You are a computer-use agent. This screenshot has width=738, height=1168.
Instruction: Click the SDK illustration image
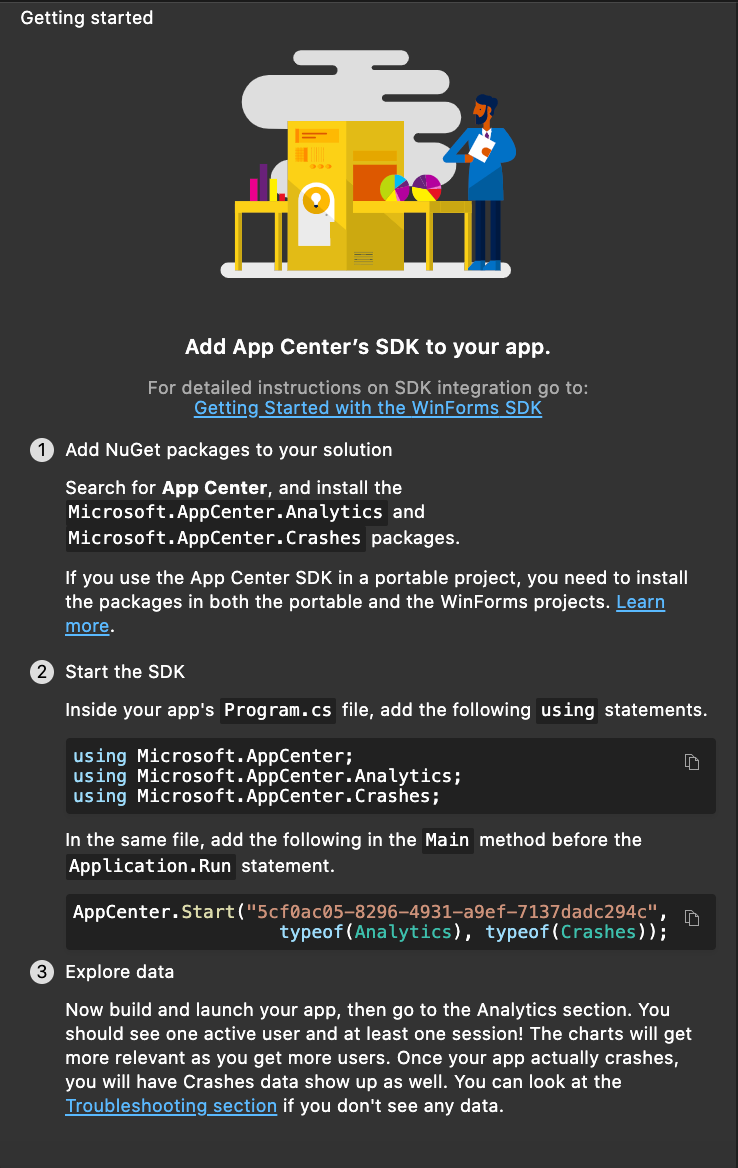tap(368, 164)
